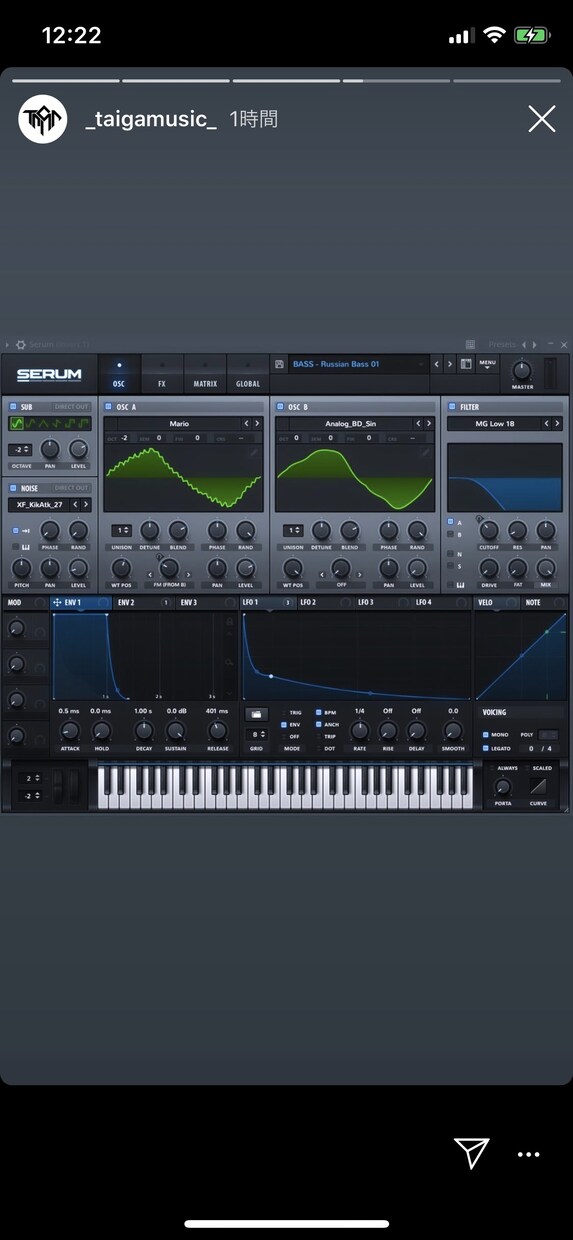Enable the LFO TRIG mode checkbox
Screen dimensions: 573x1240
(284, 713)
